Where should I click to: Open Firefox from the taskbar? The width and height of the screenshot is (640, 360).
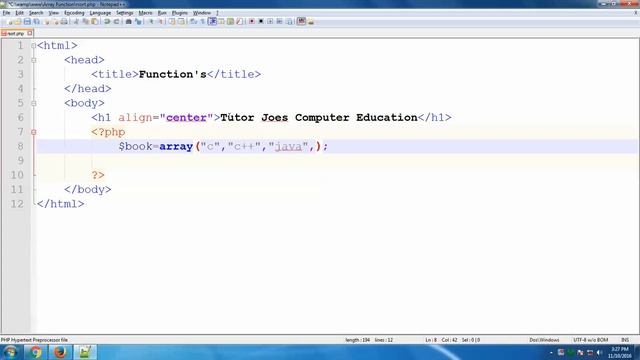point(60,352)
